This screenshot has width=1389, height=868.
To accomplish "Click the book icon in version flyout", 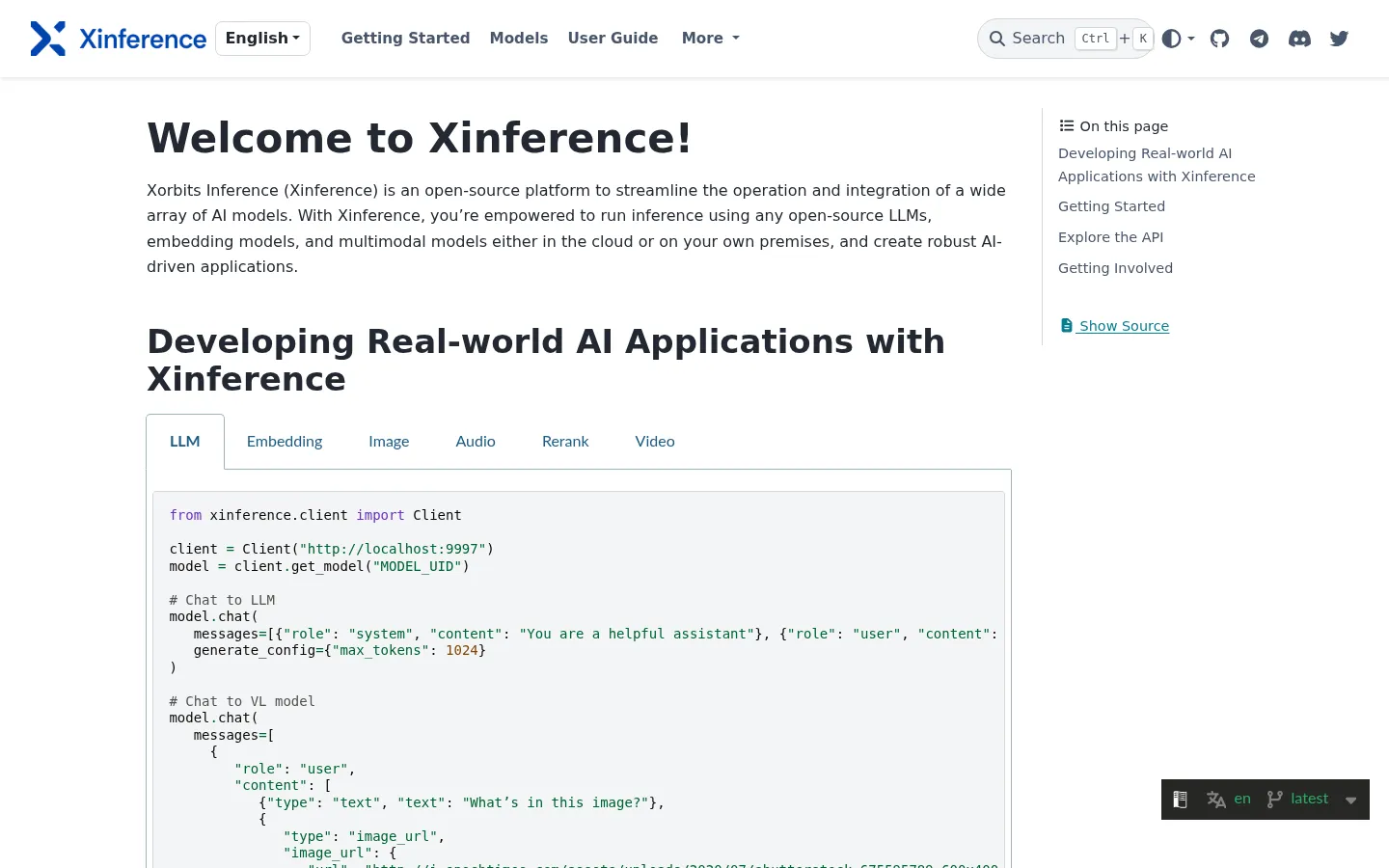I will tap(1180, 800).
